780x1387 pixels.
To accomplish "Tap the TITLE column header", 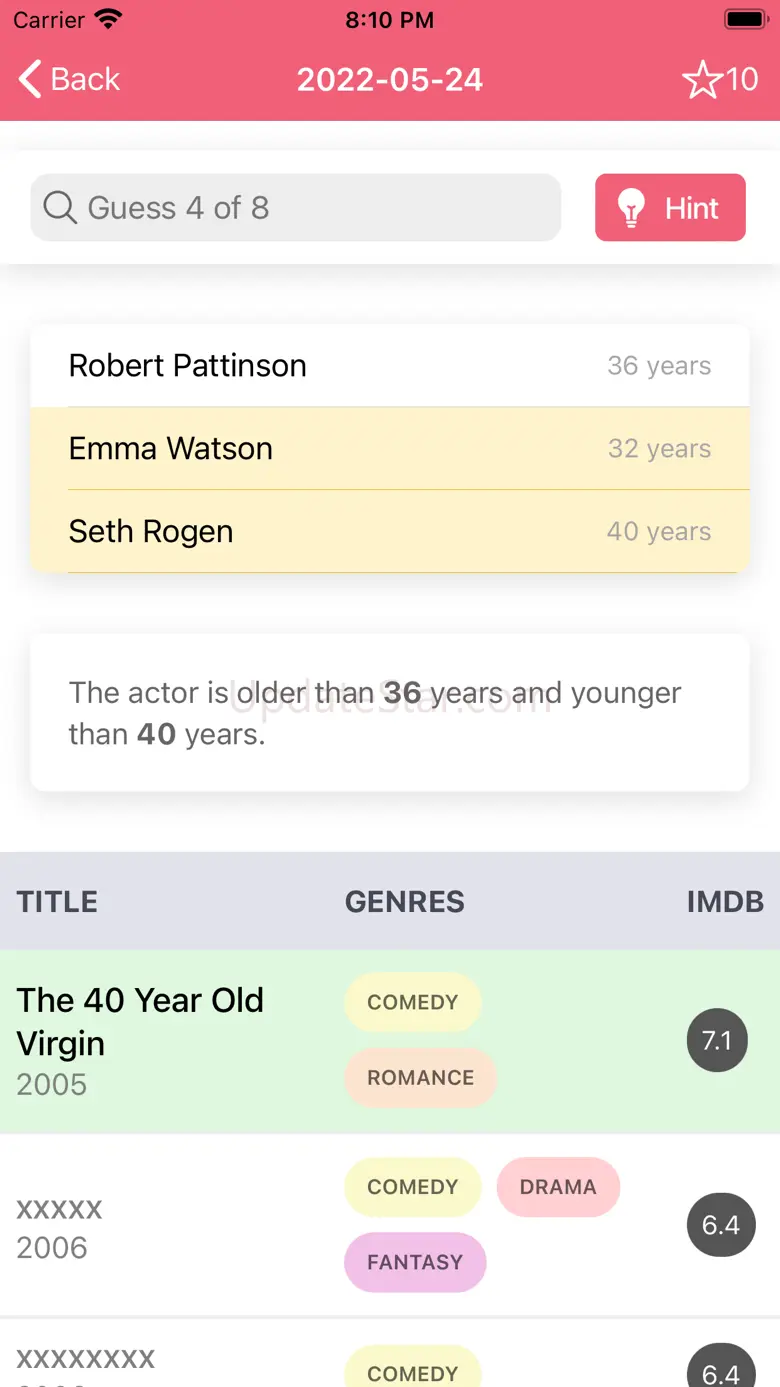I will tap(57, 901).
